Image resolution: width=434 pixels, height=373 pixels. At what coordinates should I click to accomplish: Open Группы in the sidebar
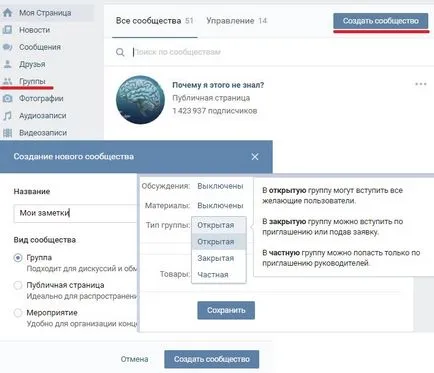click(x=32, y=81)
